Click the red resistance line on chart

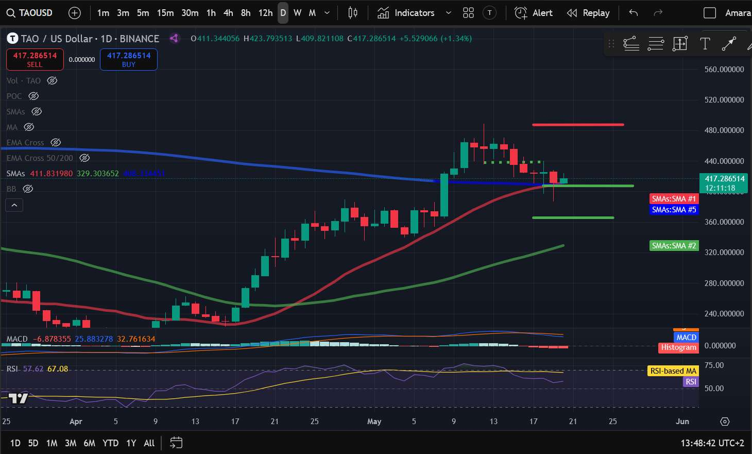pos(577,125)
